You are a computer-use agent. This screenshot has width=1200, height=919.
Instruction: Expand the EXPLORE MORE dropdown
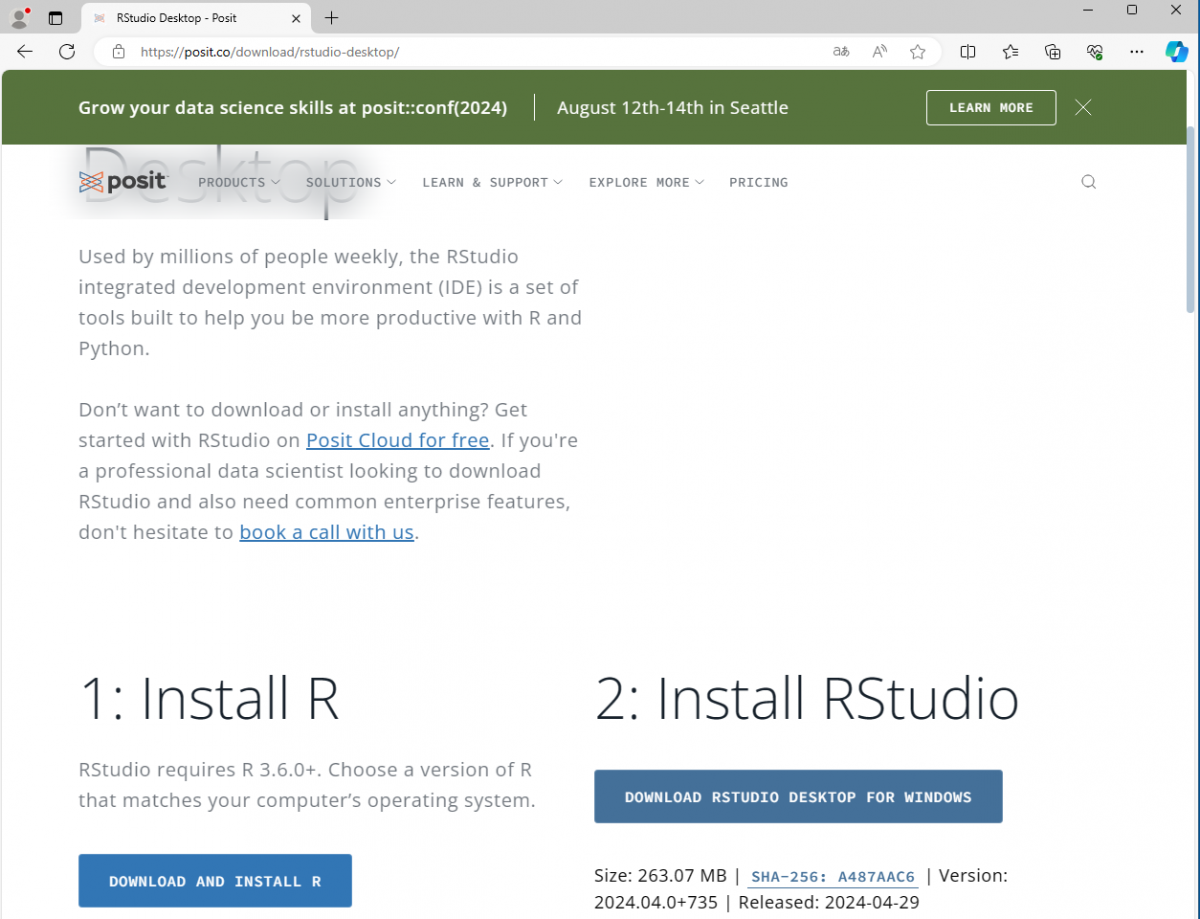click(x=645, y=182)
